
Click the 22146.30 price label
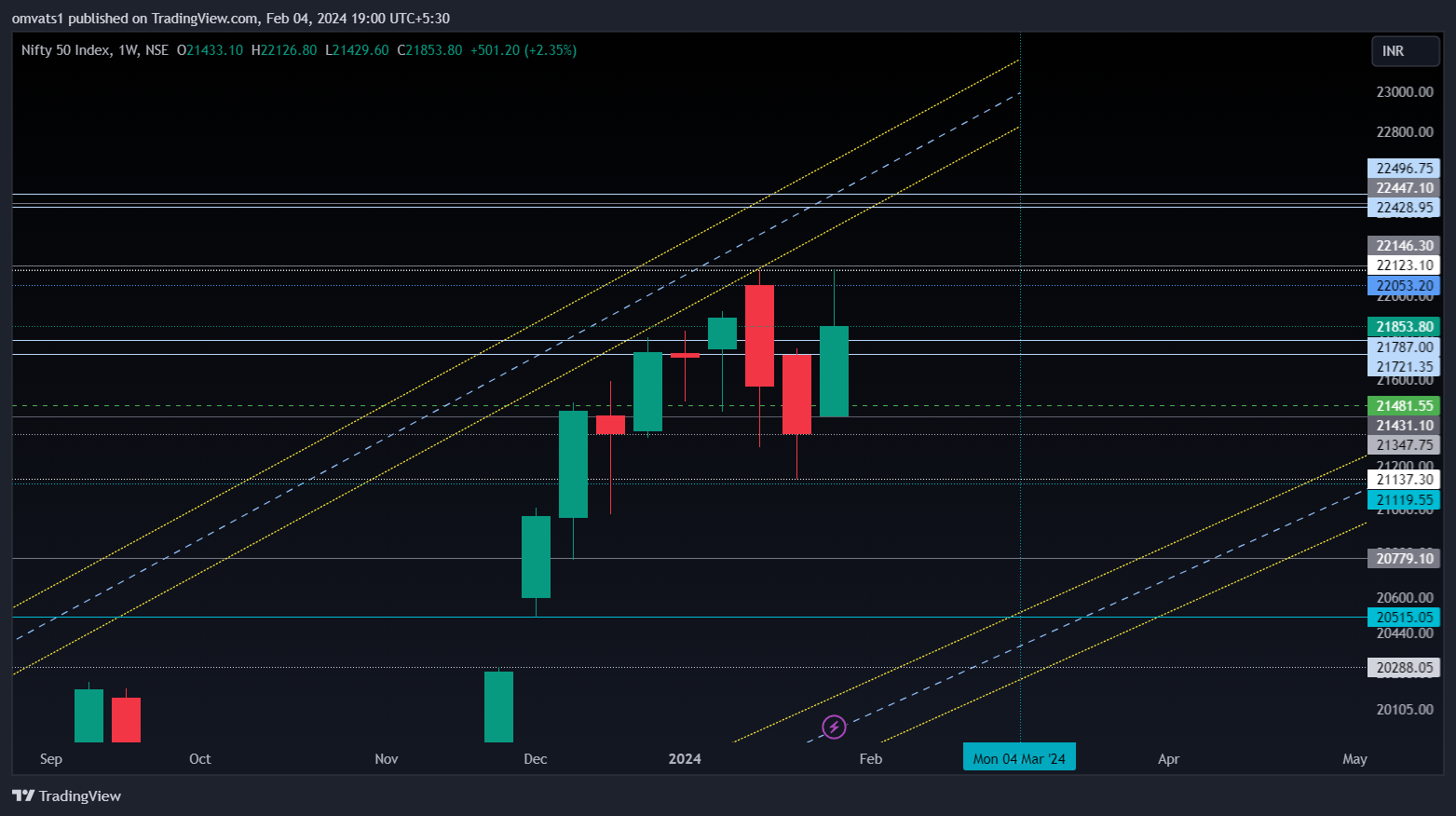(x=1404, y=246)
